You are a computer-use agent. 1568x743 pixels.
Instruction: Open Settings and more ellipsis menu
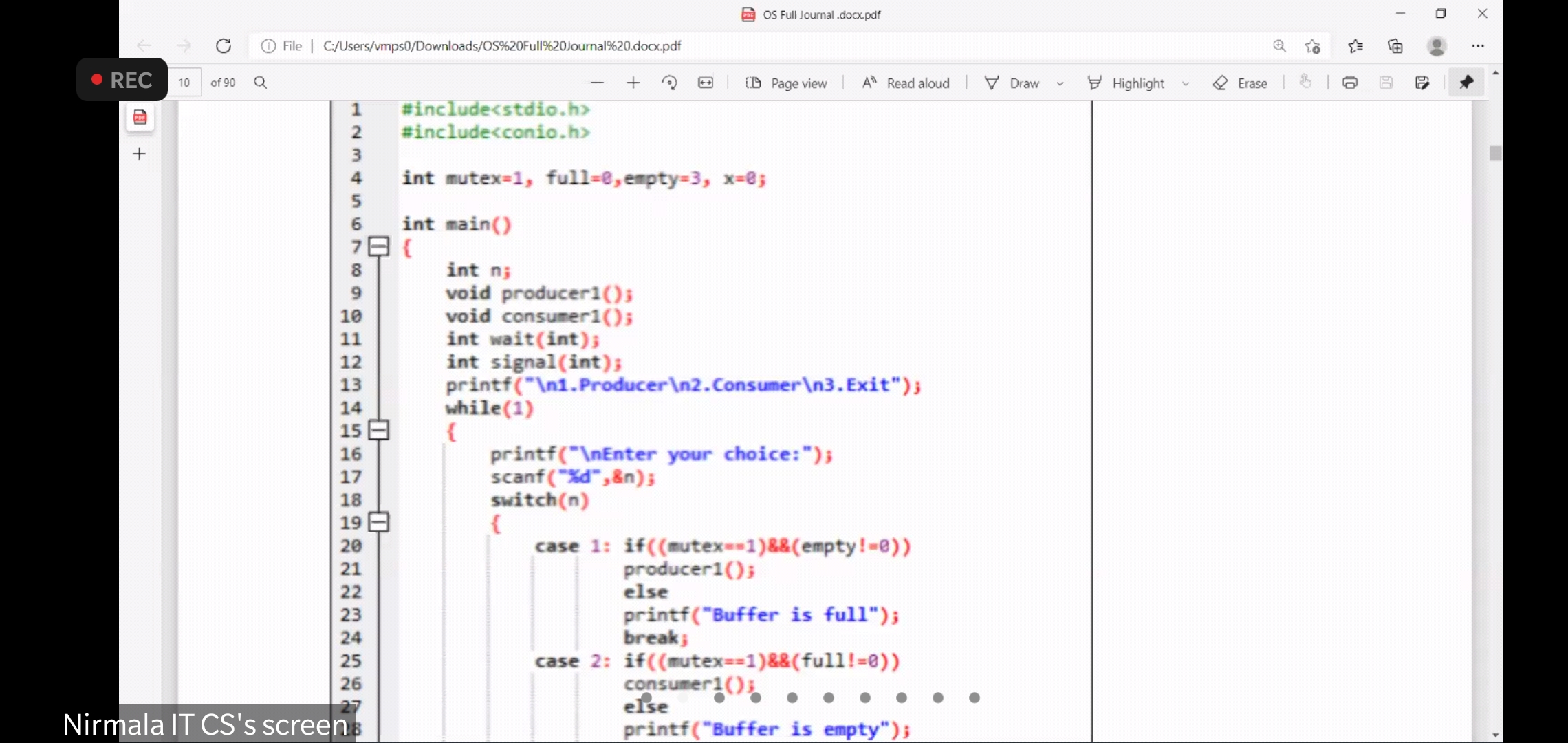pyautogui.click(x=1478, y=46)
